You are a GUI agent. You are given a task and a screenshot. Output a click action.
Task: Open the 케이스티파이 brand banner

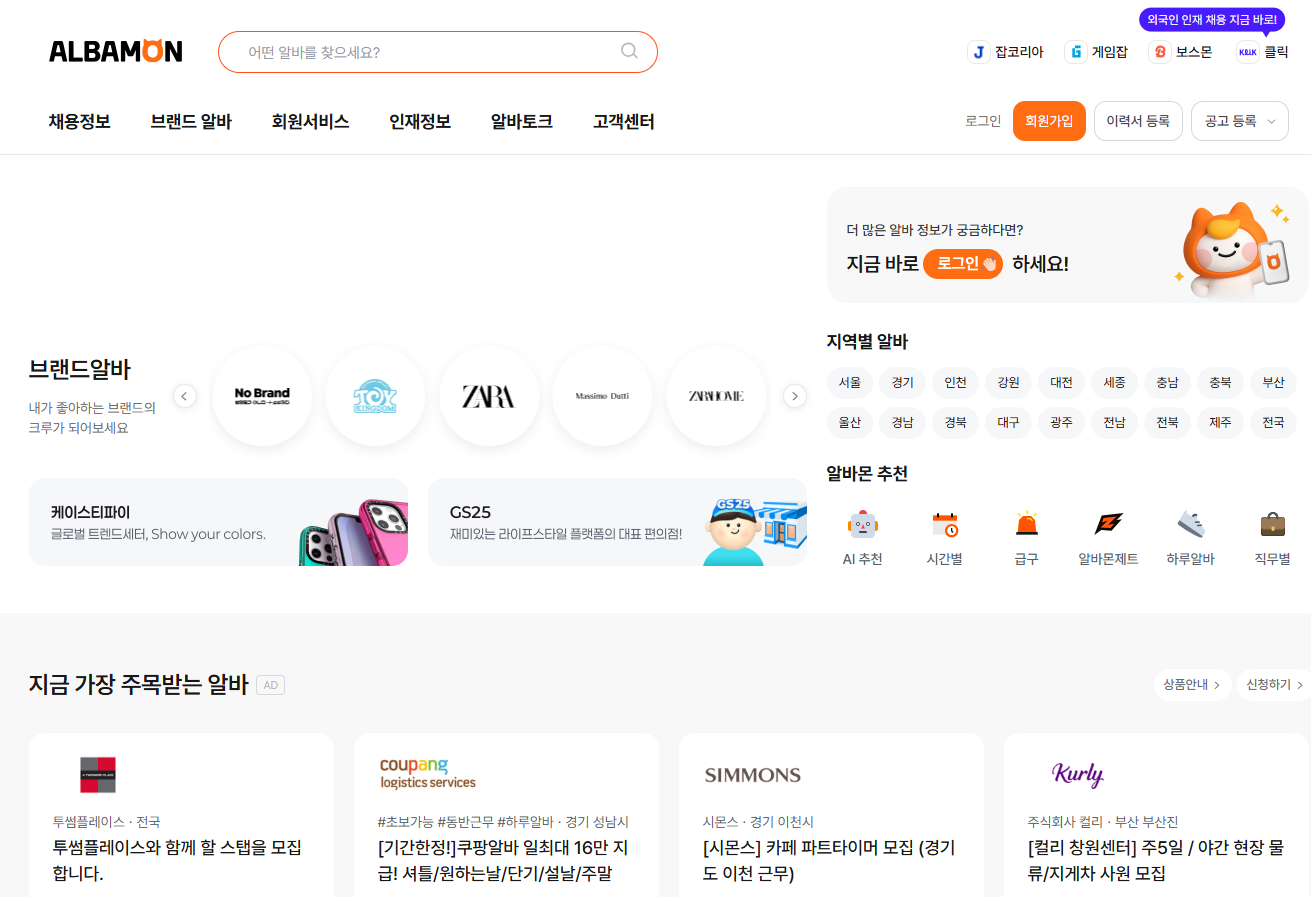(218, 522)
